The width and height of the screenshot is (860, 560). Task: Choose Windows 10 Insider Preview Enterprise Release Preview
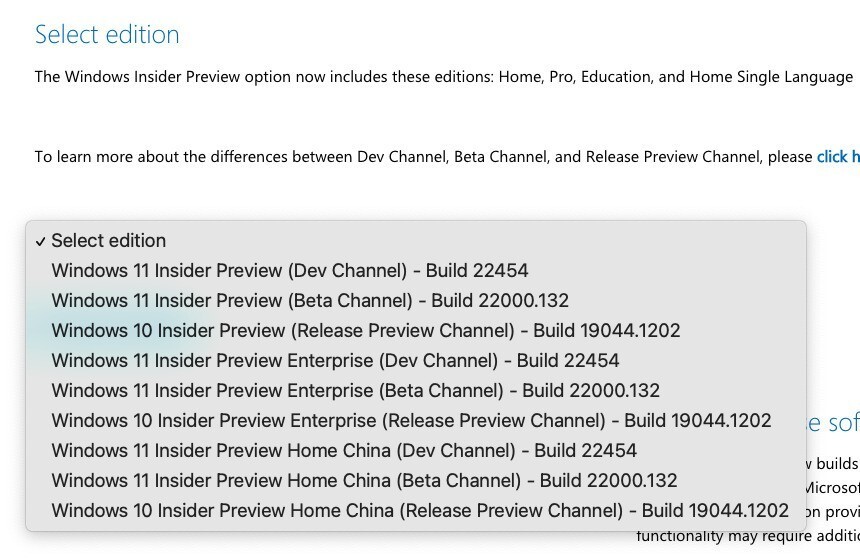click(411, 421)
